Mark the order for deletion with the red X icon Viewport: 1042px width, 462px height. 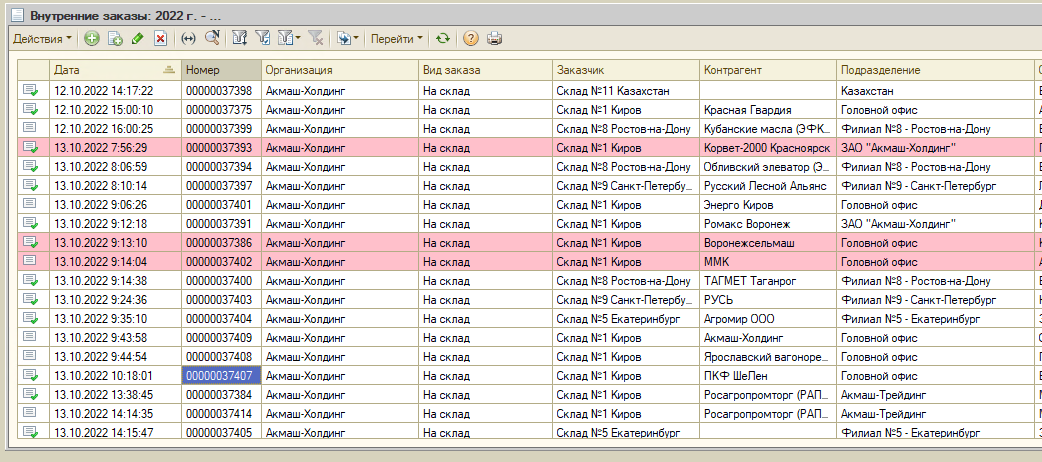tap(160, 39)
